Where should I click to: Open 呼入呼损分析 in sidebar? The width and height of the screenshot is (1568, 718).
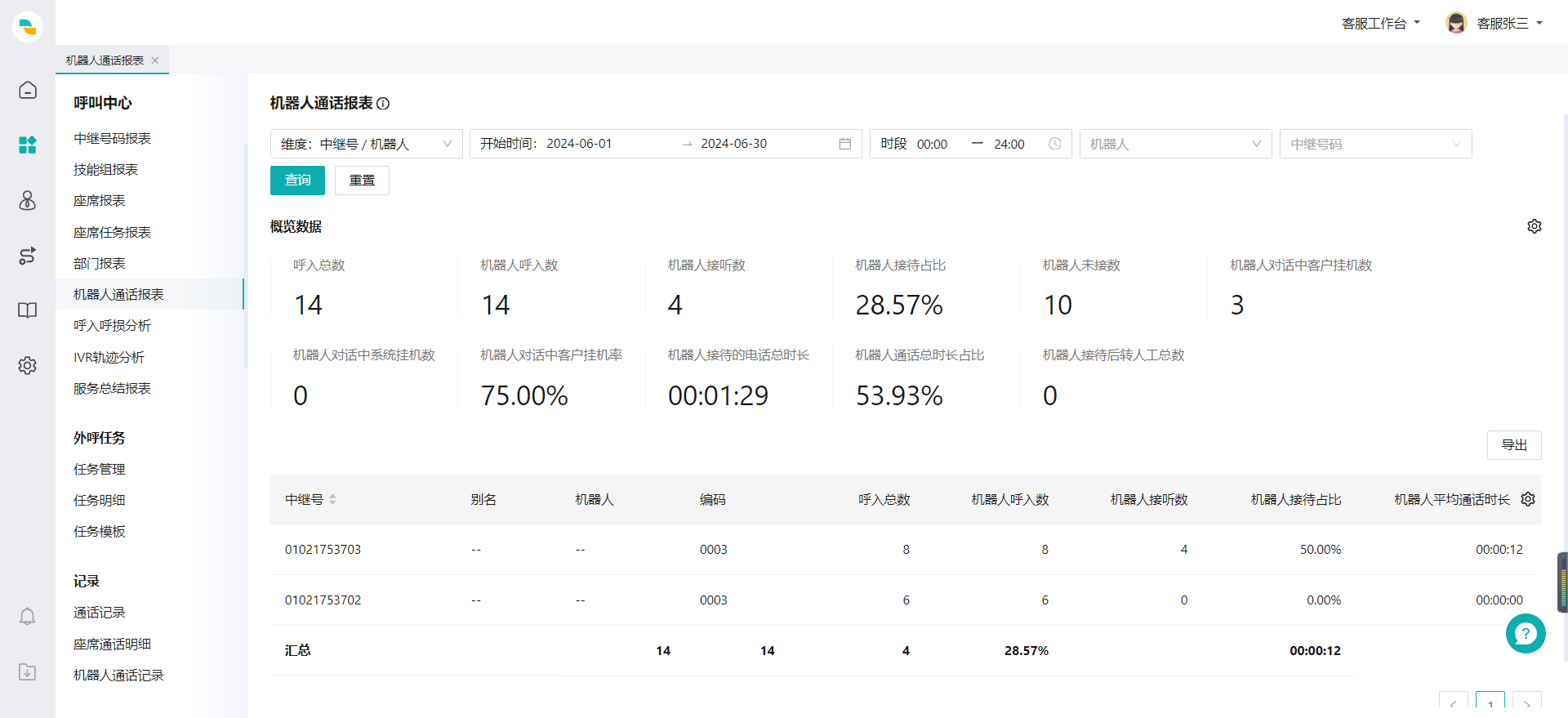(113, 326)
